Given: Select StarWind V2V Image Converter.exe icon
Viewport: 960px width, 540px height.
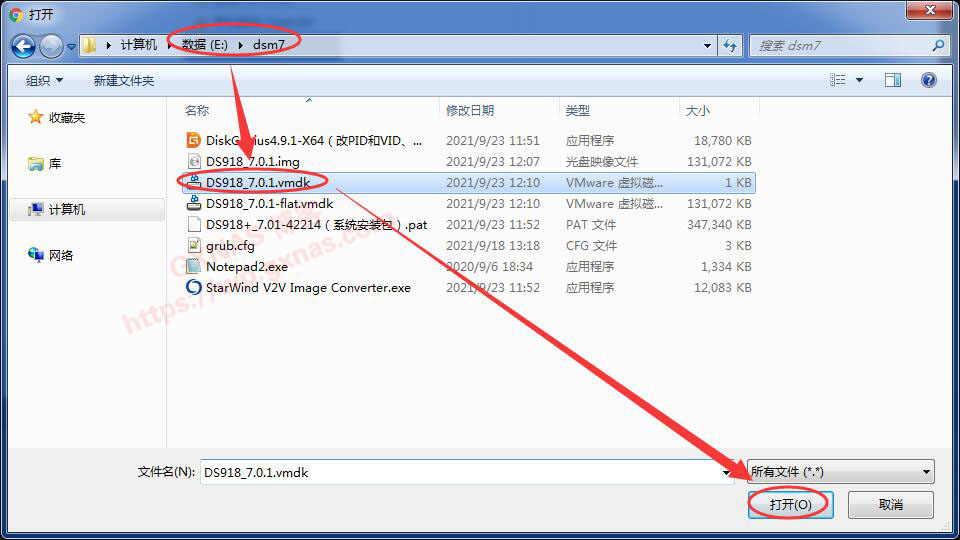Looking at the screenshot, I should tap(194, 288).
